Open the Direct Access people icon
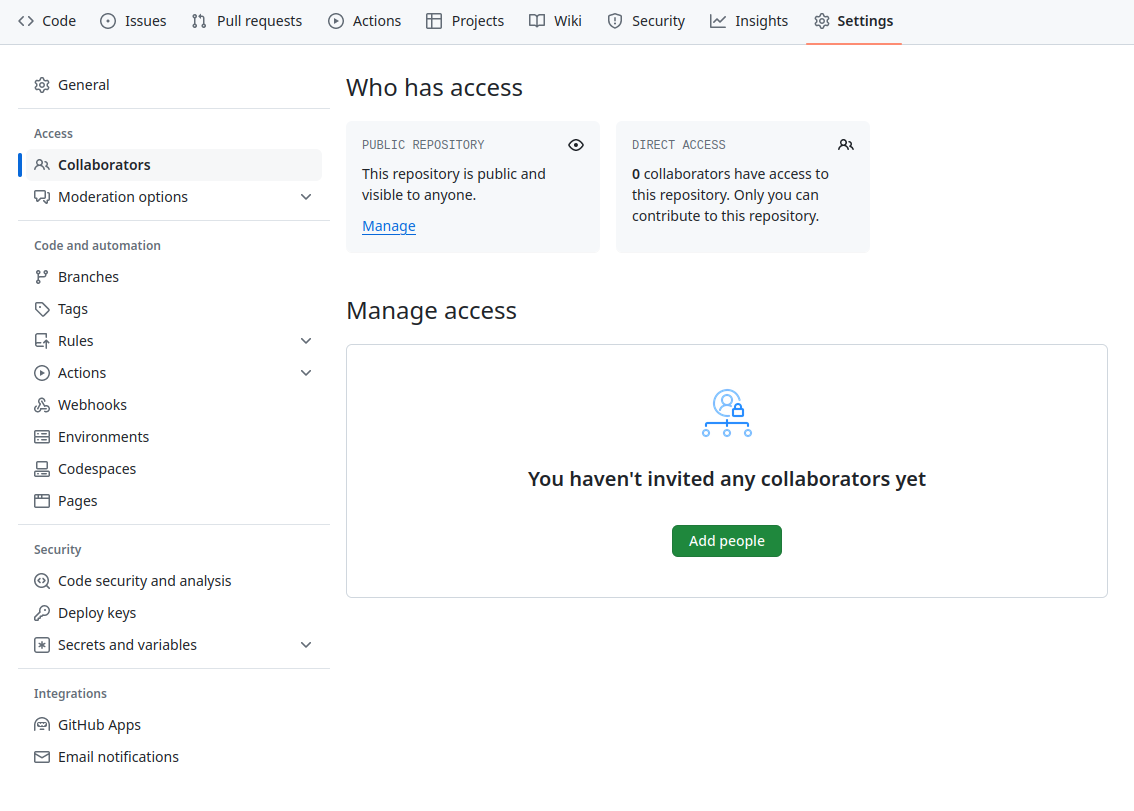Viewport: 1134px width, 811px height. pos(846,145)
